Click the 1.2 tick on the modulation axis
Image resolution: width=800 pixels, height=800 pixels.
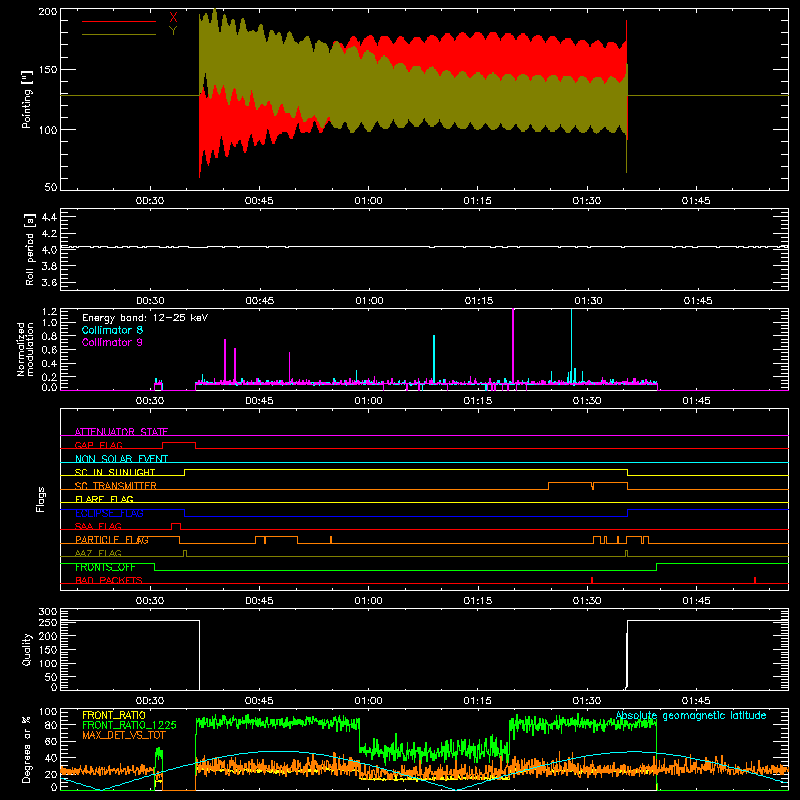click(49, 312)
